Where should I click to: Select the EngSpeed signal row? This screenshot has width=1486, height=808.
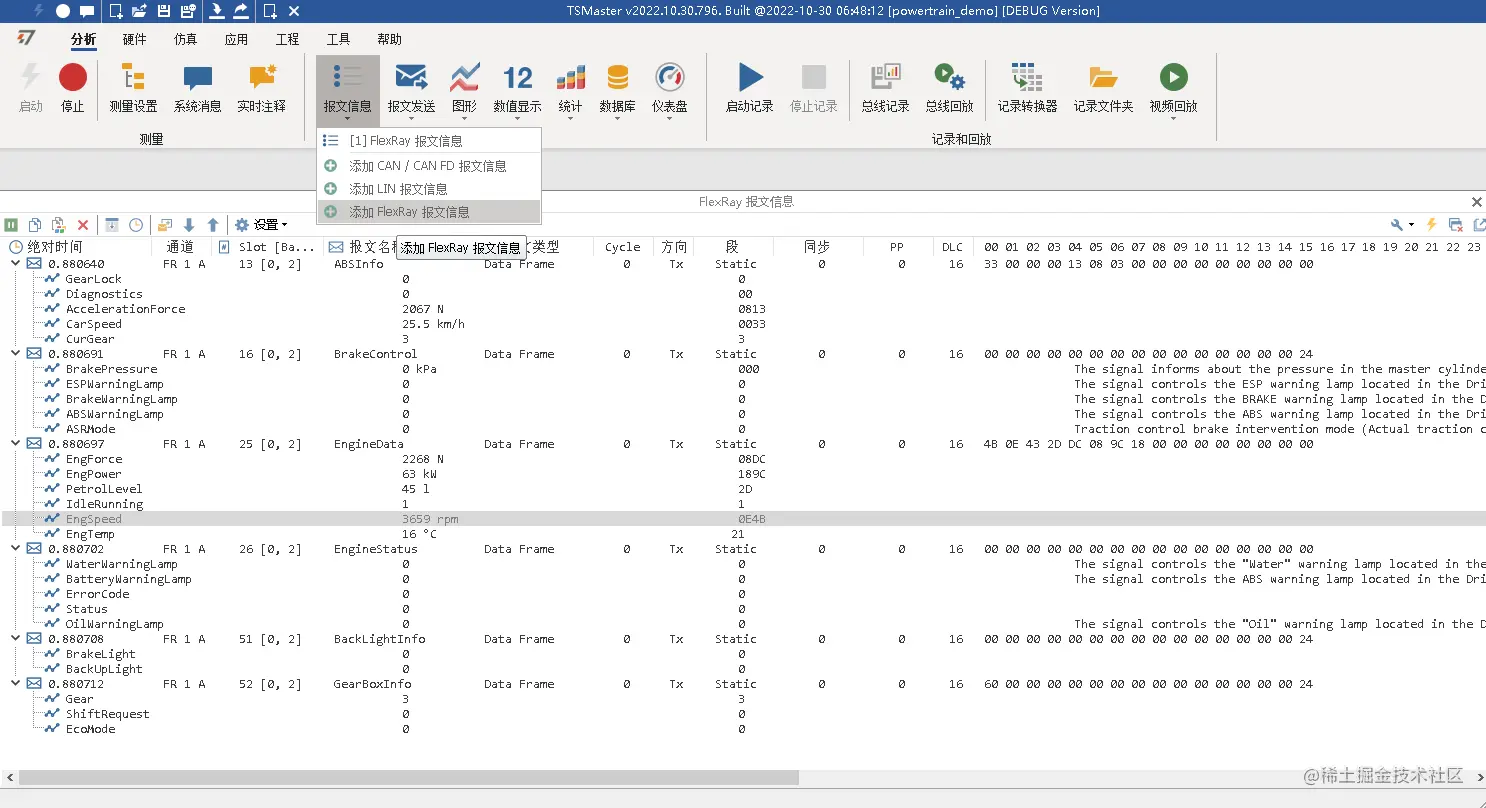coord(743,519)
